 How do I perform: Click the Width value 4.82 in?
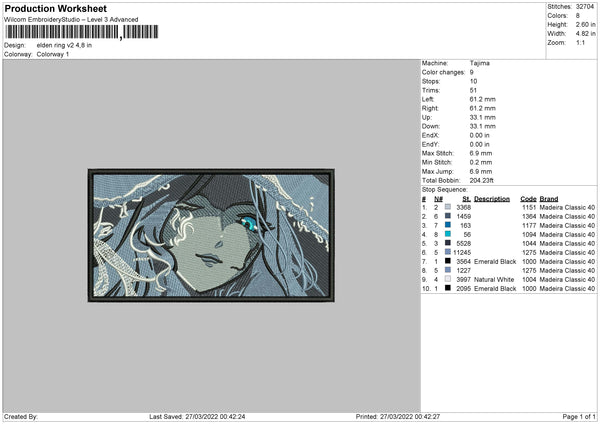click(x=585, y=34)
